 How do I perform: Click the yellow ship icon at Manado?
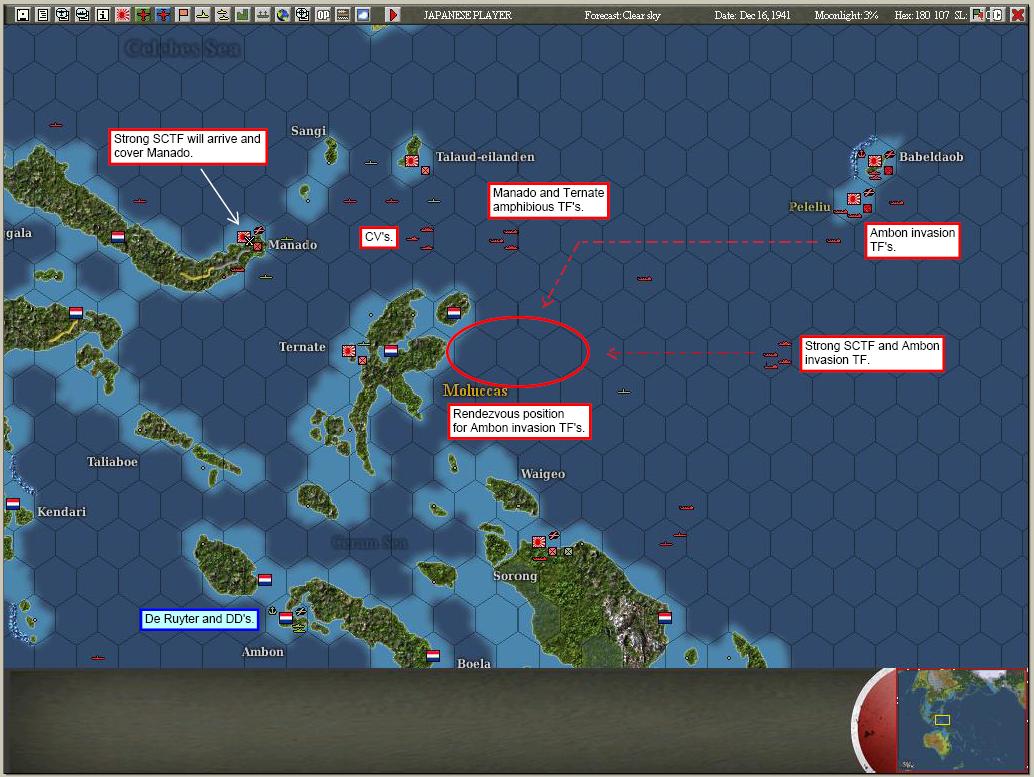[x=286, y=238]
